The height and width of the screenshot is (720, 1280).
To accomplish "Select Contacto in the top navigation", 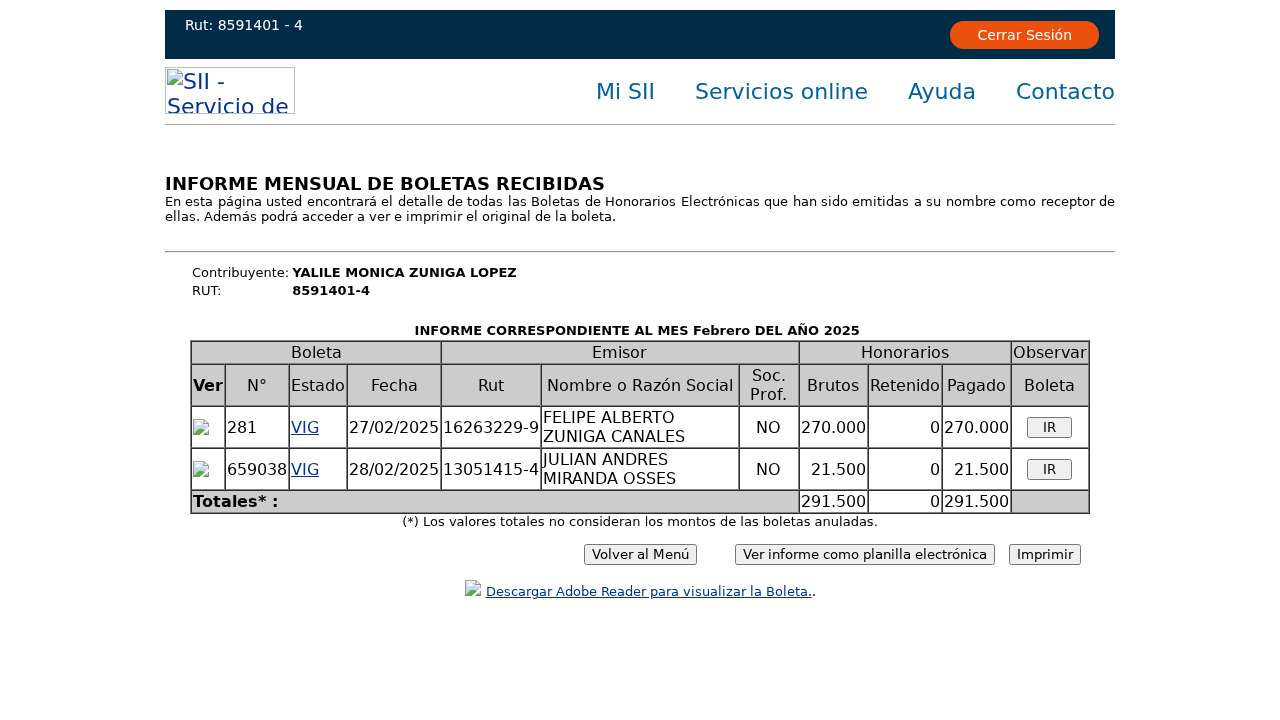I will (x=1065, y=92).
